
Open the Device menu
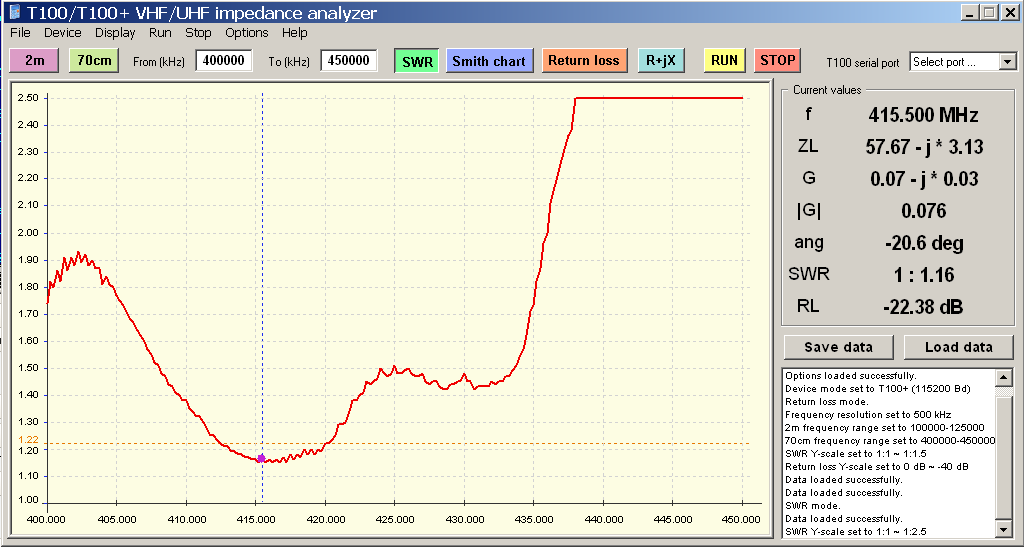point(62,32)
